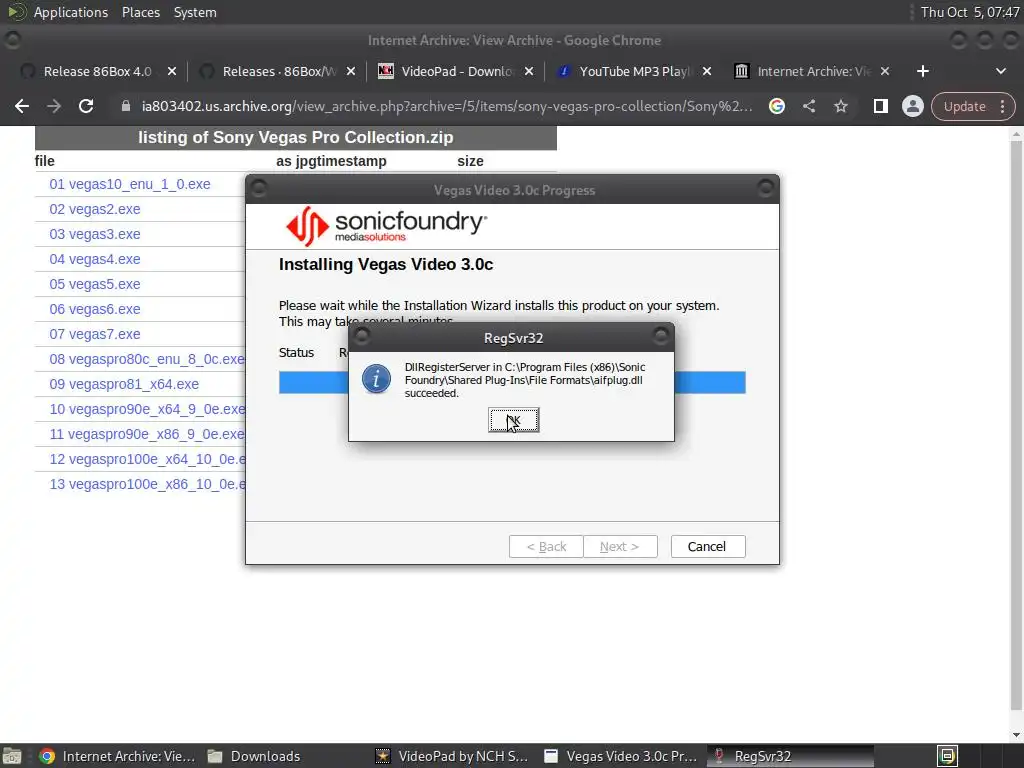Share this page from the address bar

[809, 106]
